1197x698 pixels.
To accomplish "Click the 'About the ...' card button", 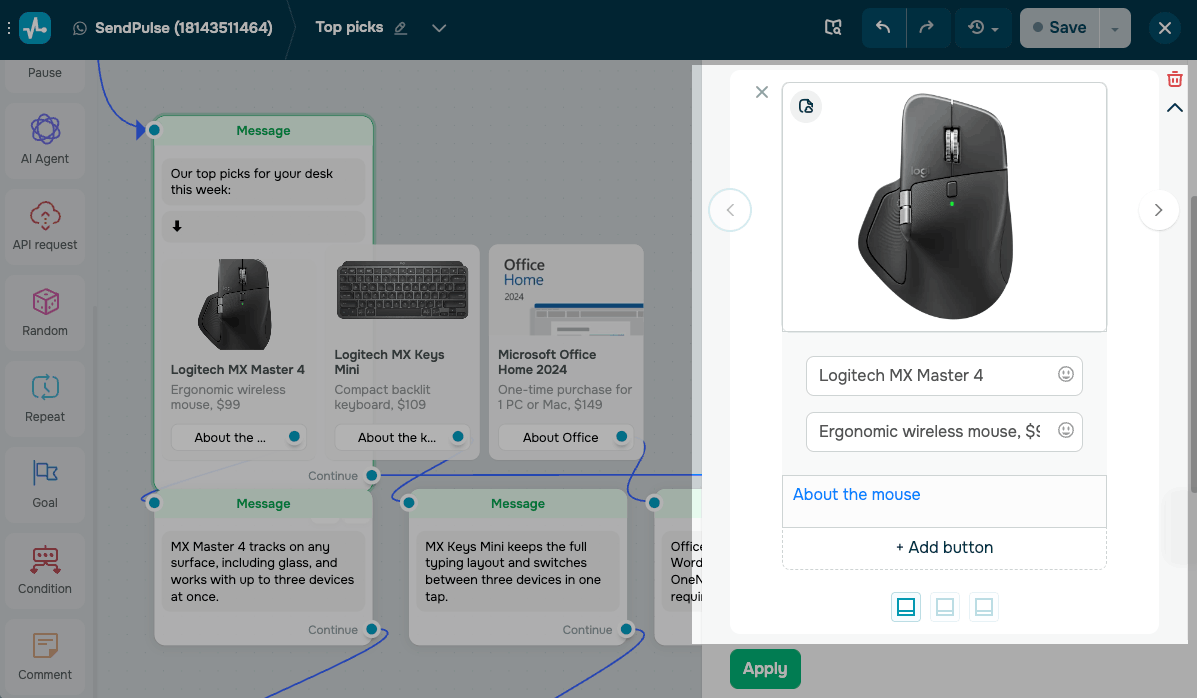I will point(238,438).
